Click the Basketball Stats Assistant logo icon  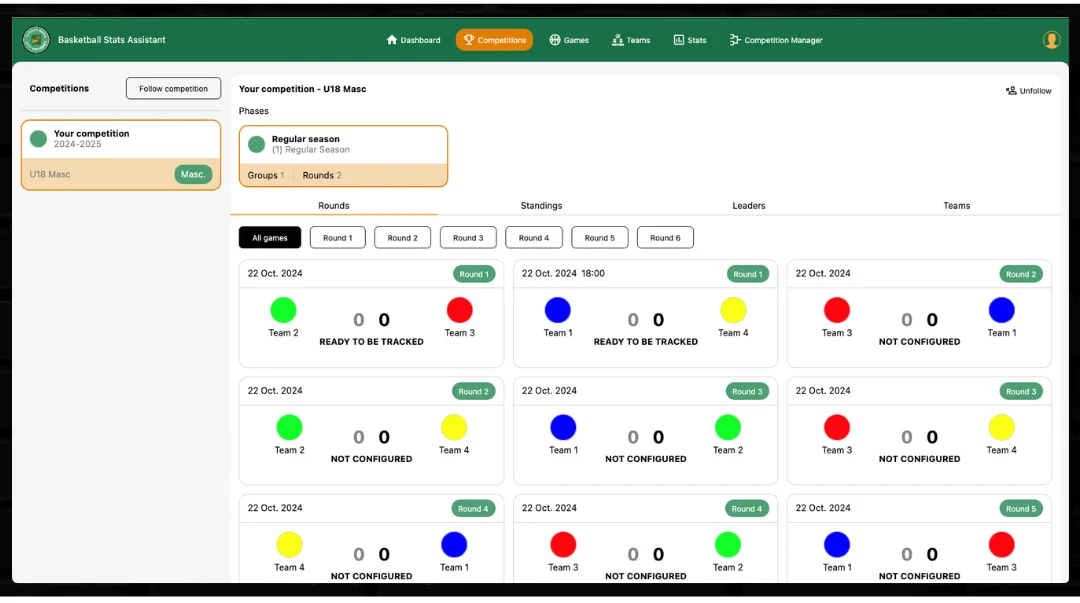36,40
